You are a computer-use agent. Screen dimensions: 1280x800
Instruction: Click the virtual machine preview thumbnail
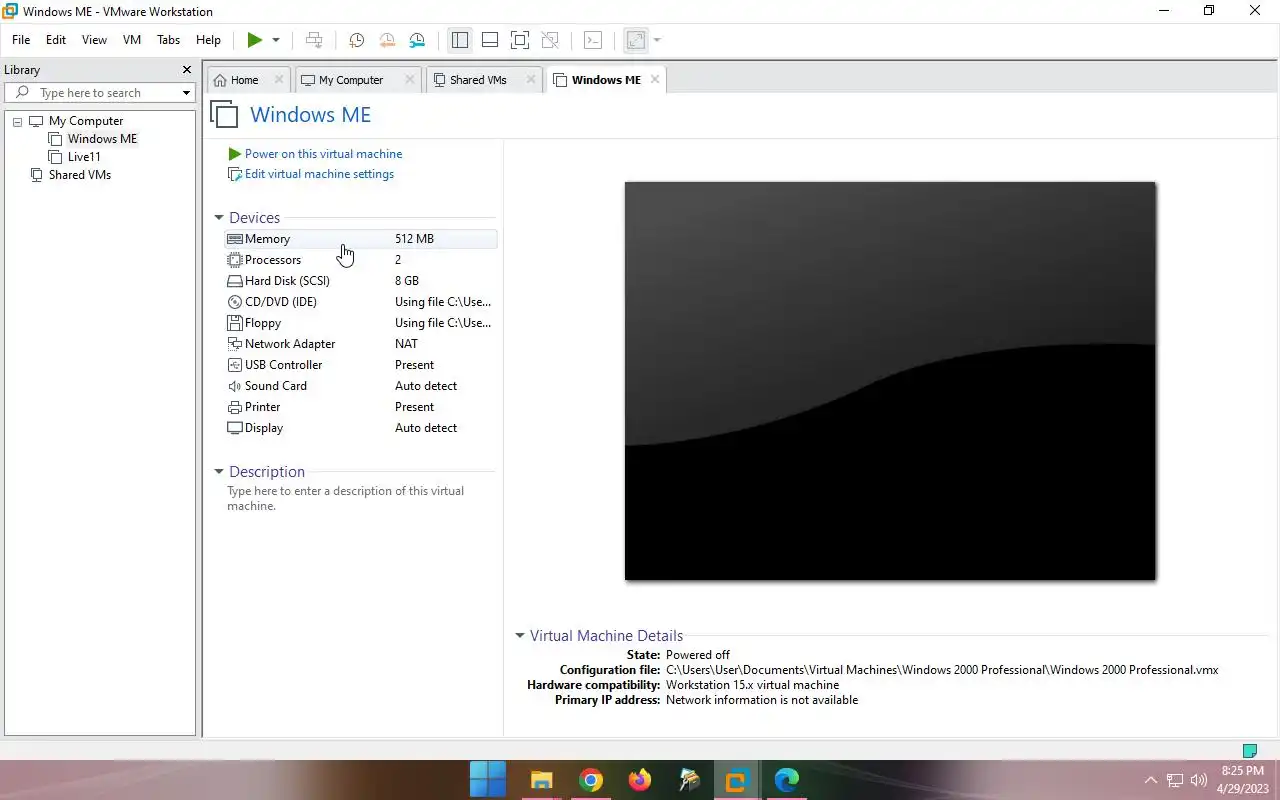[x=890, y=380]
